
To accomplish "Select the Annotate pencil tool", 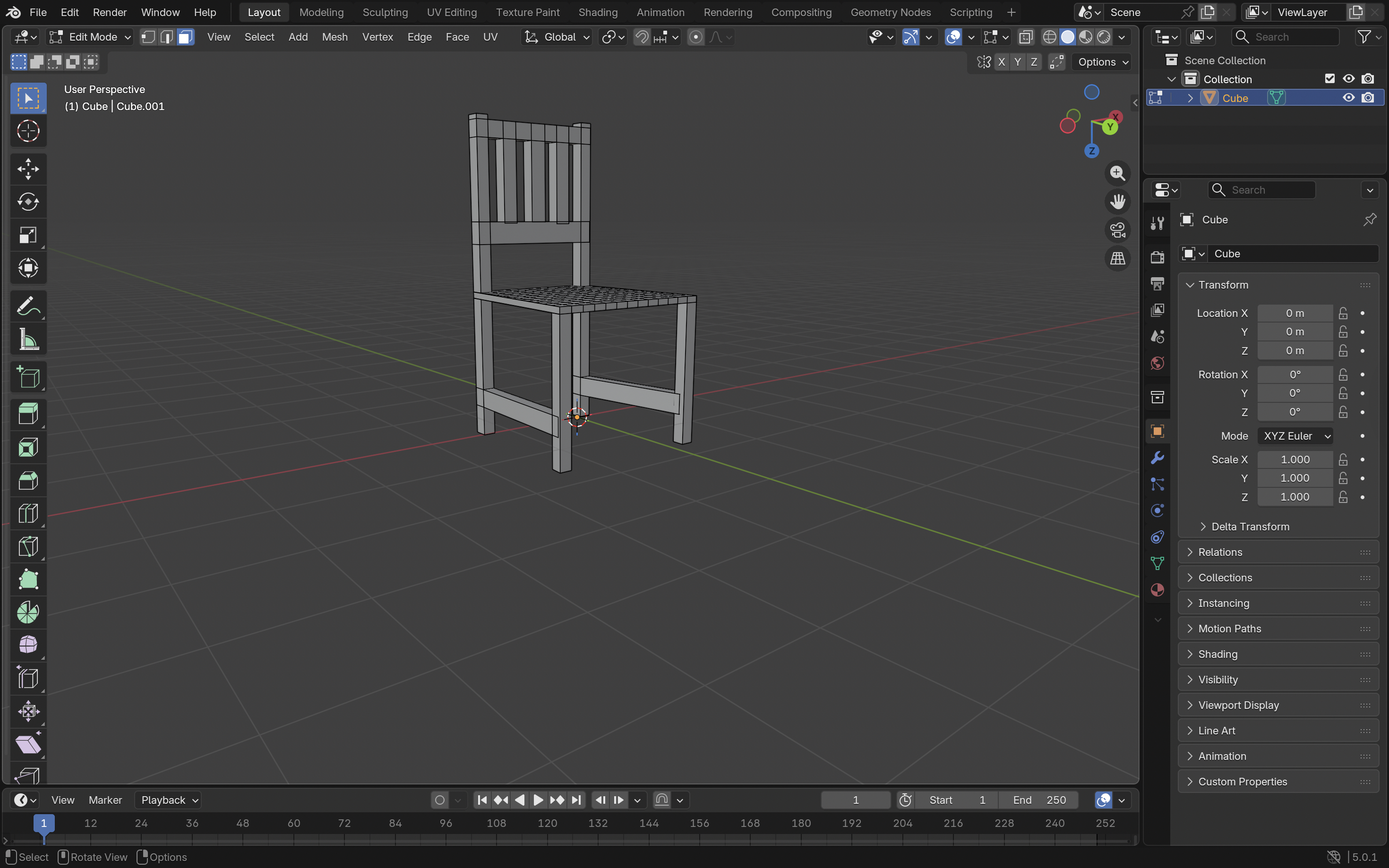I will click(x=28, y=306).
